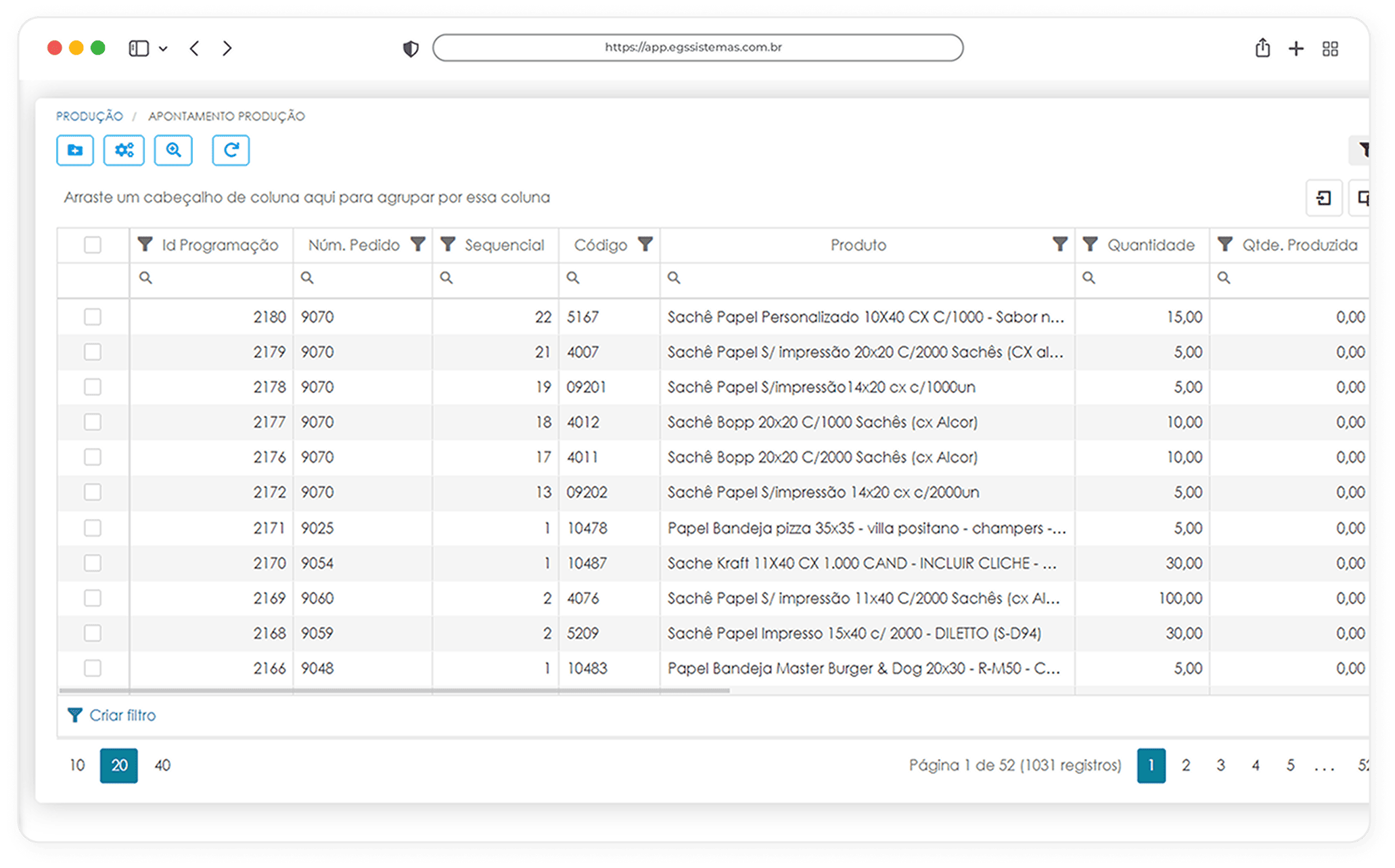
Task: Click the magnifier zoom toolbar button
Action: click(x=173, y=150)
